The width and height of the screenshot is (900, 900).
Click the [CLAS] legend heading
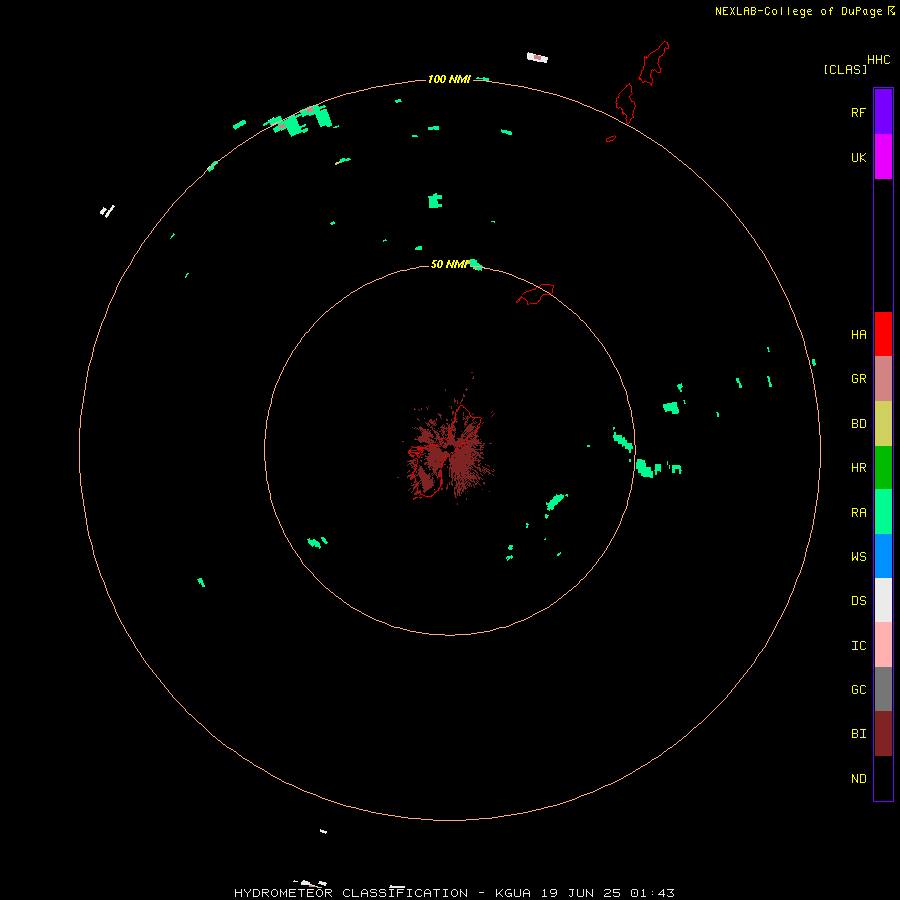pos(845,69)
